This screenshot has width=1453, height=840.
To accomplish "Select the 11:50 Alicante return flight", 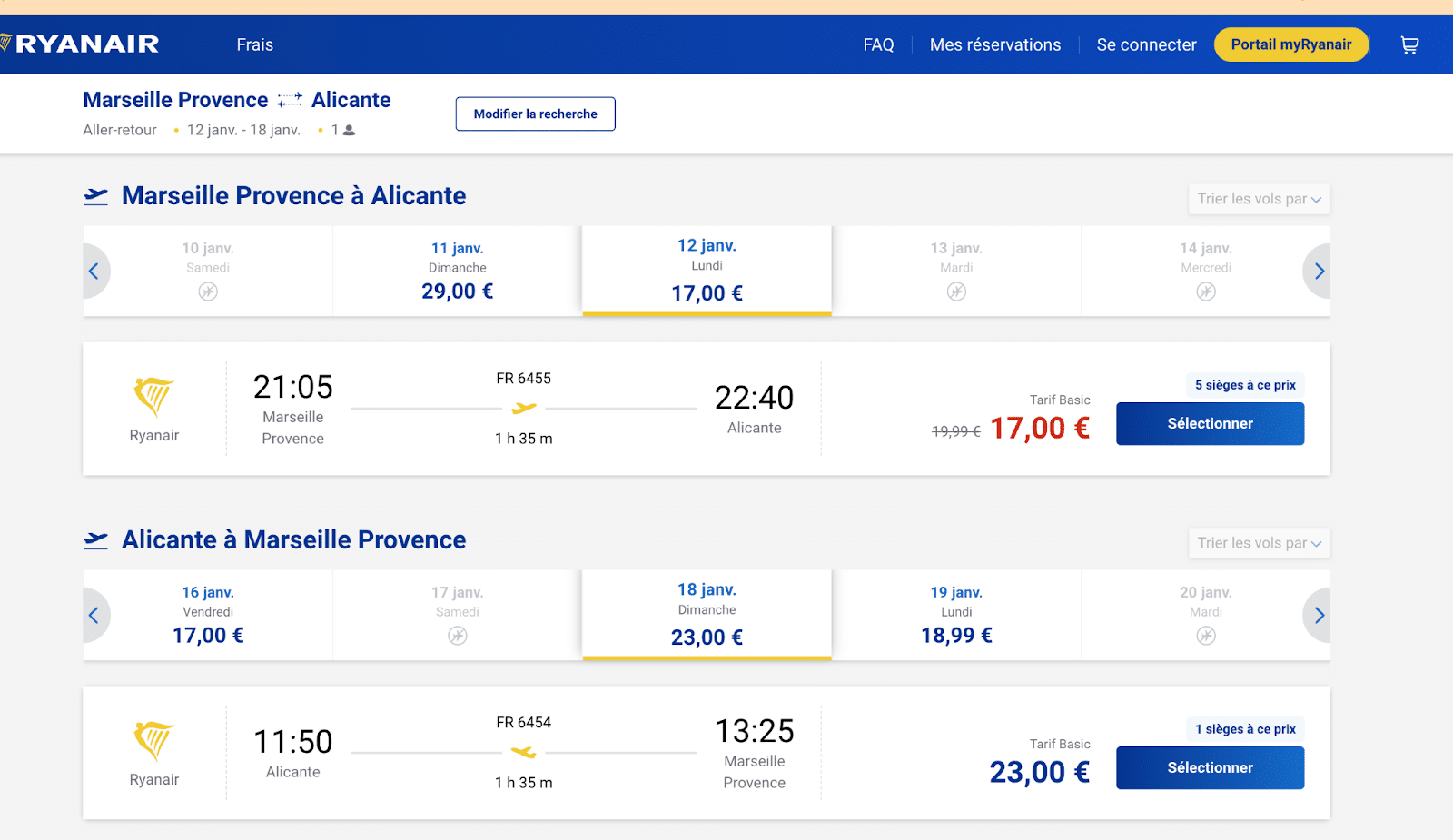I will (1210, 768).
